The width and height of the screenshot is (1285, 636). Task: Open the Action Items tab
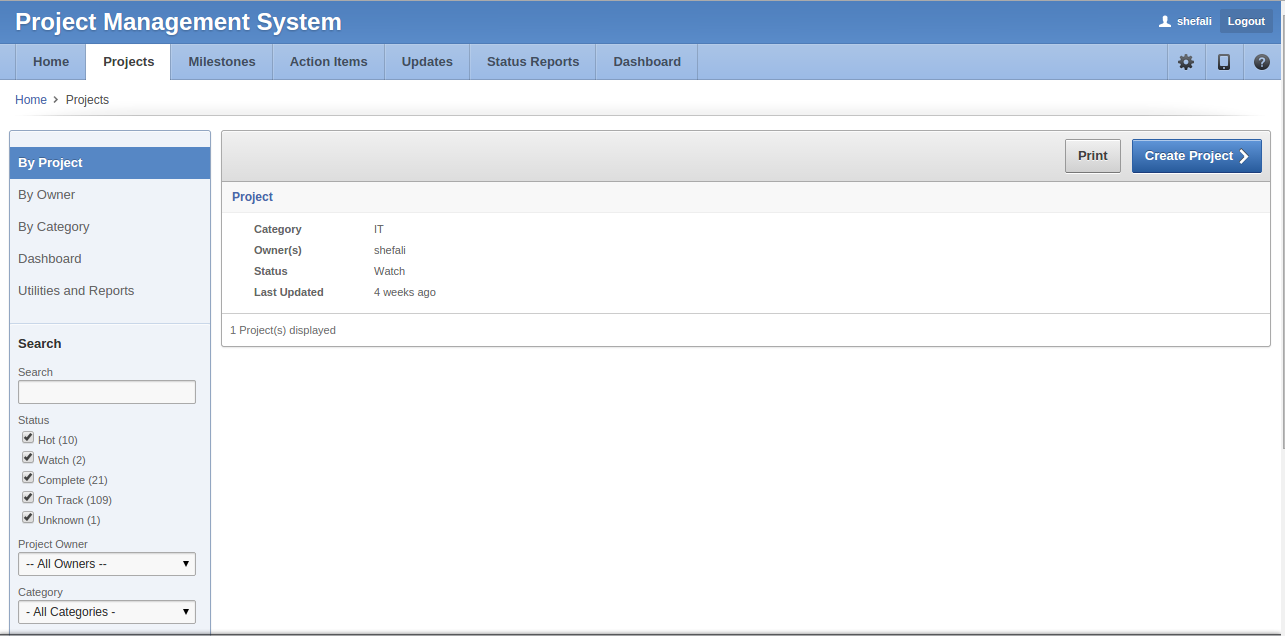coord(328,62)
